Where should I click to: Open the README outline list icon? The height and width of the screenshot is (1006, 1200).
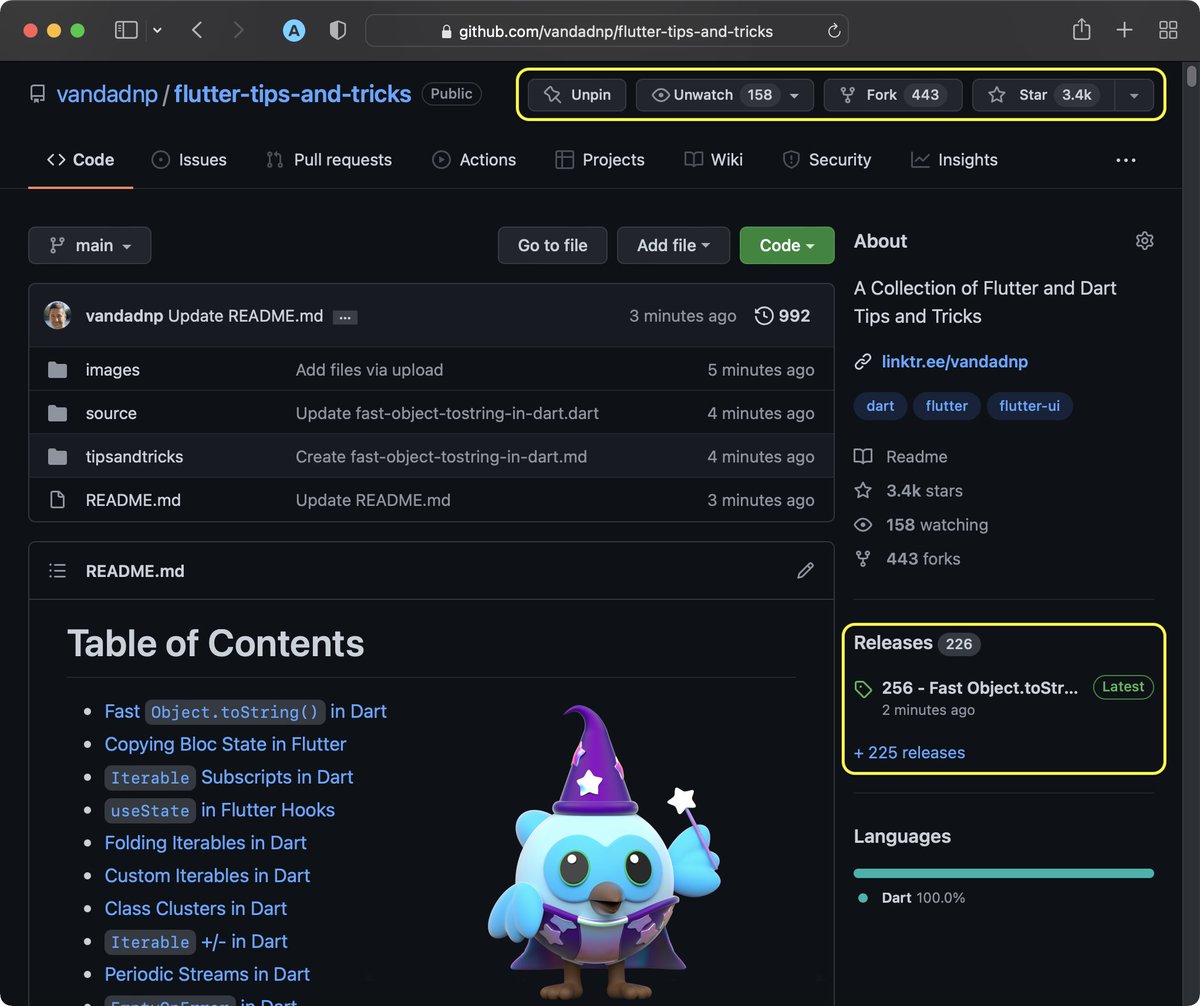[58, 571]
